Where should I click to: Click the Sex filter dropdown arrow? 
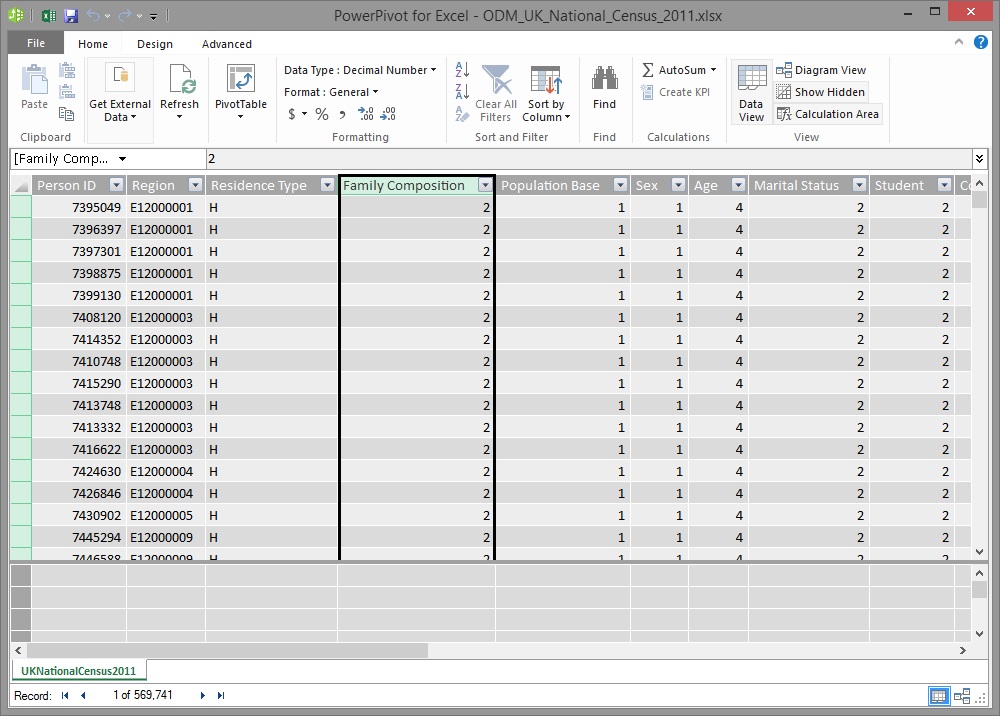[x=679, y=186]
